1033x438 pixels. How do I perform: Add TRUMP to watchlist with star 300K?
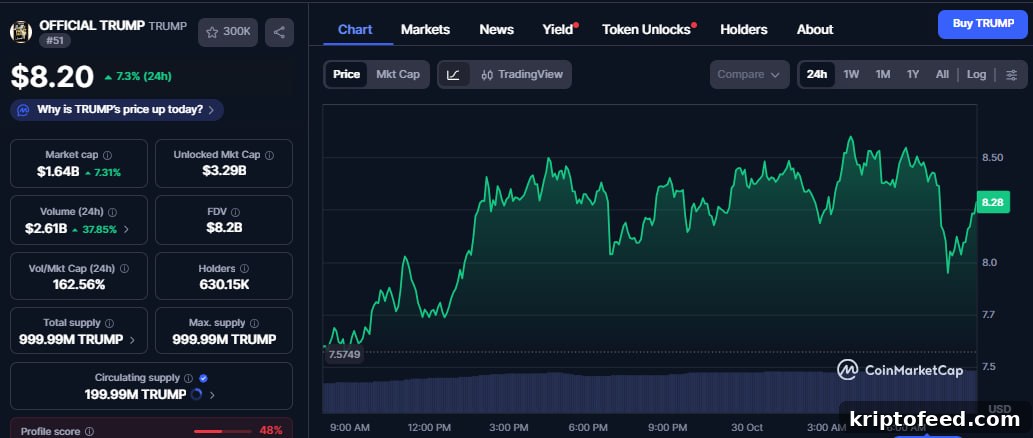tap(228, 32)
